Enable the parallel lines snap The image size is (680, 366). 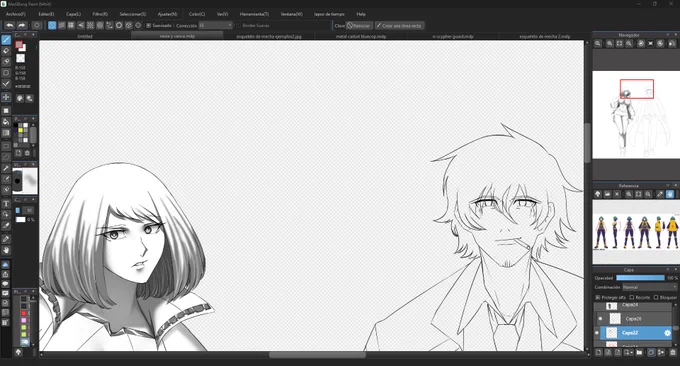62,26
